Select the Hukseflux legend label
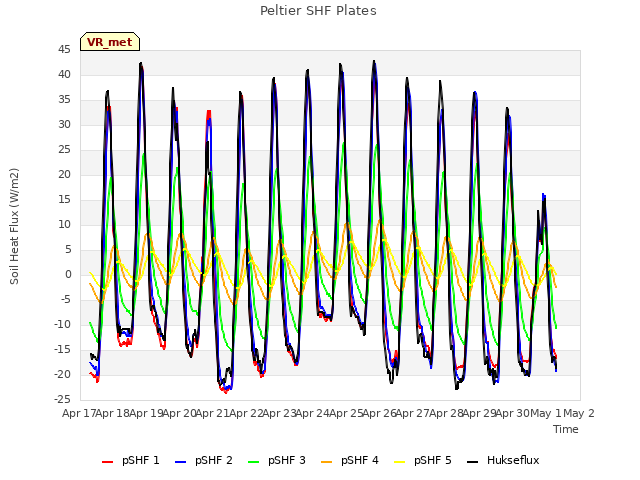 pos(513,460)
